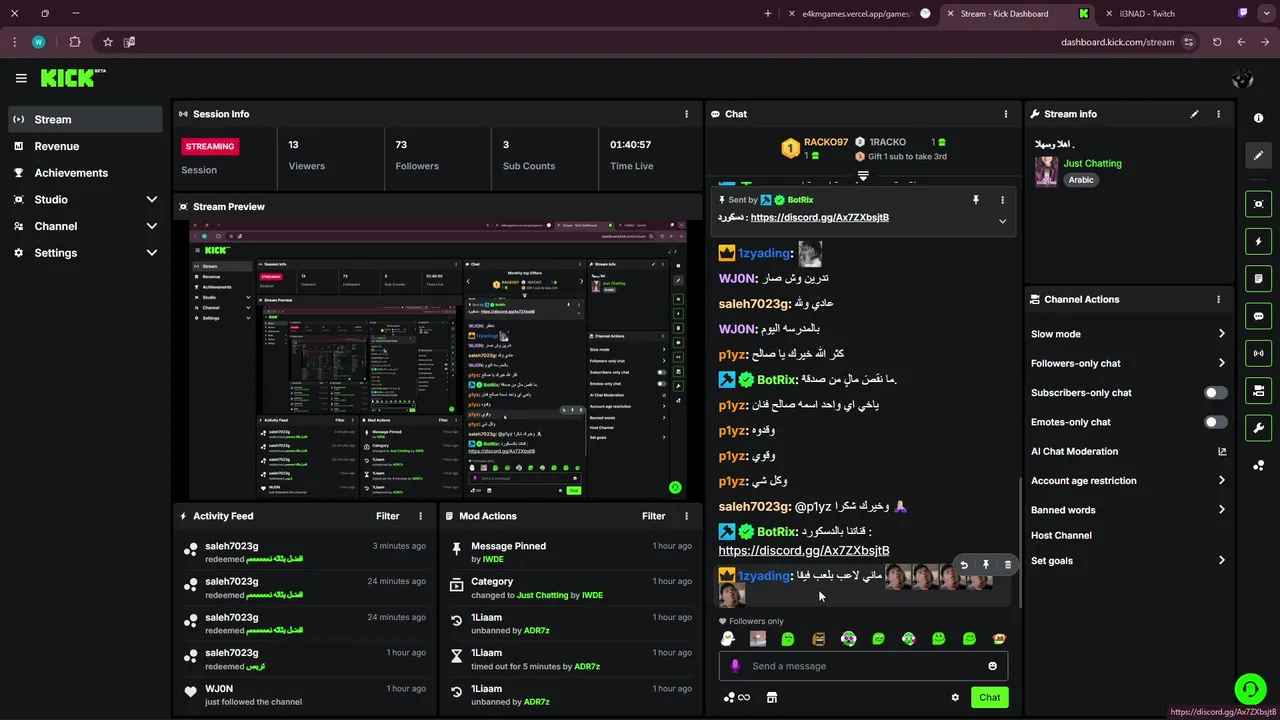Click Host Channel in Channel Actions

tap(1061, 535)
